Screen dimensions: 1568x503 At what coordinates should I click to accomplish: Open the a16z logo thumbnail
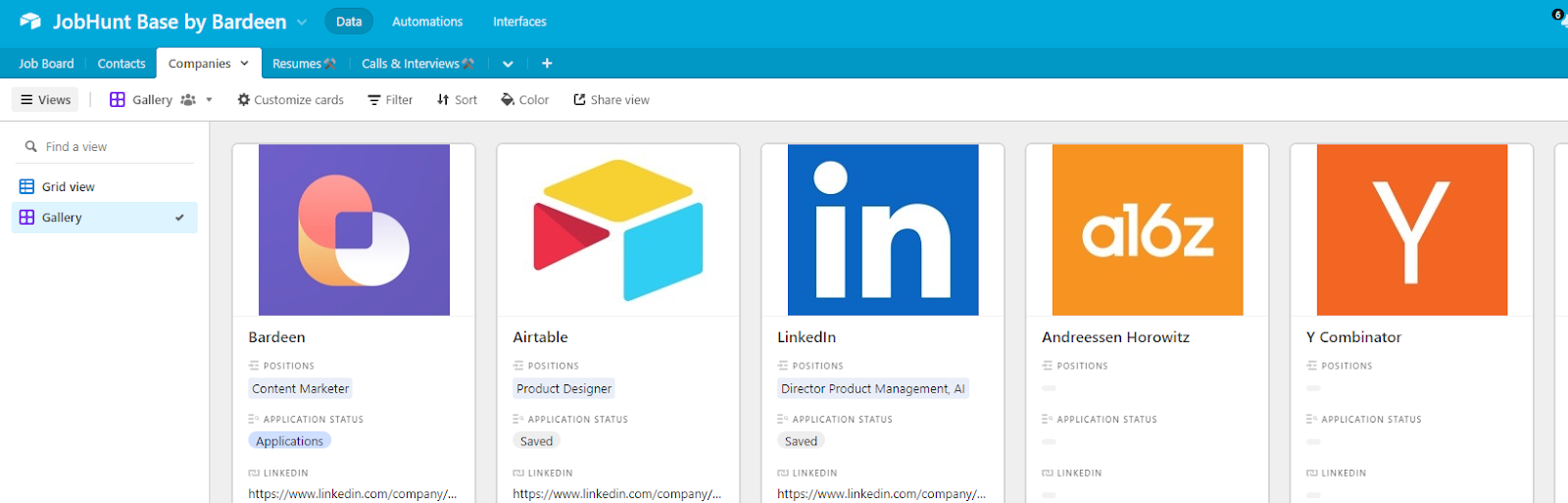click(1148, 230)
